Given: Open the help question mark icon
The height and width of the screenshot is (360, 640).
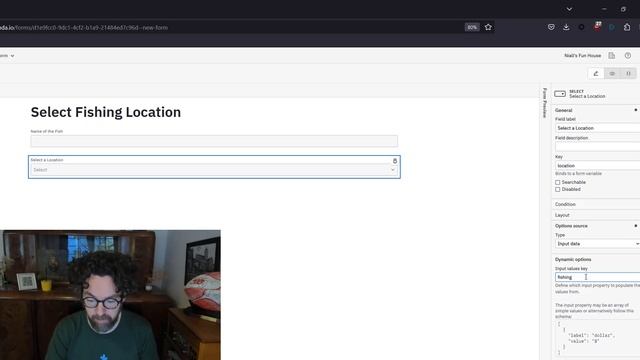Looking at the screenshot, I should coord(628,56).
